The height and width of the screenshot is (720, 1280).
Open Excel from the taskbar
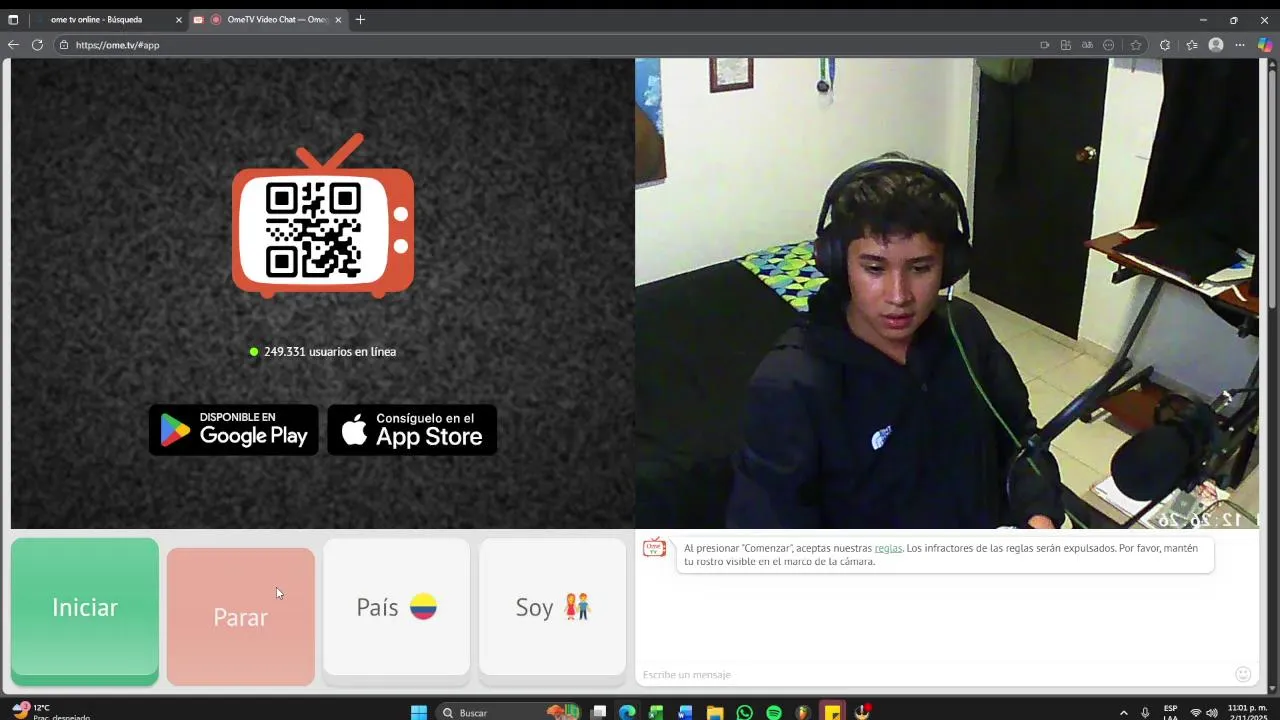click(656, 712)
